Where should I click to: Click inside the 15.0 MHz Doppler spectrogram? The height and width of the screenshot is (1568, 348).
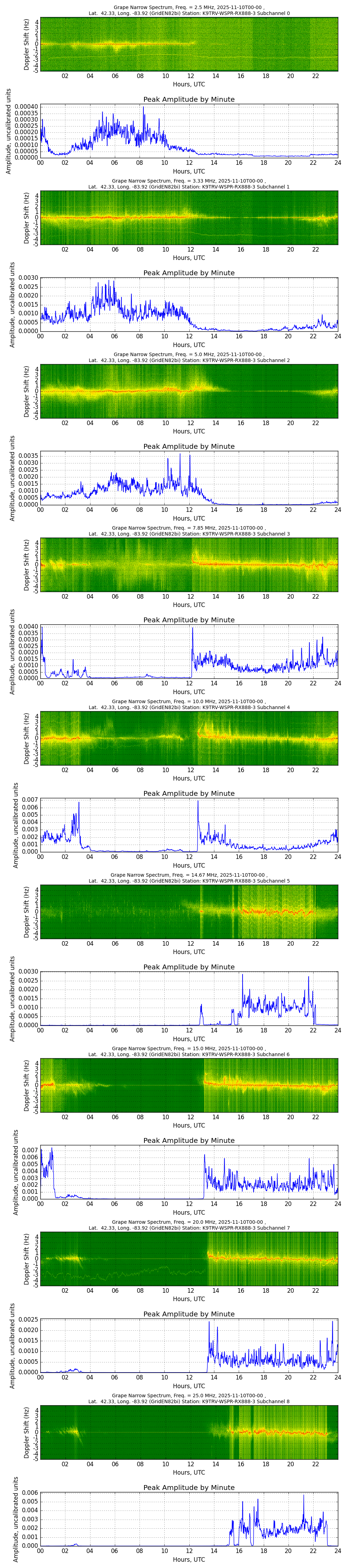[x=189, y=1085]
